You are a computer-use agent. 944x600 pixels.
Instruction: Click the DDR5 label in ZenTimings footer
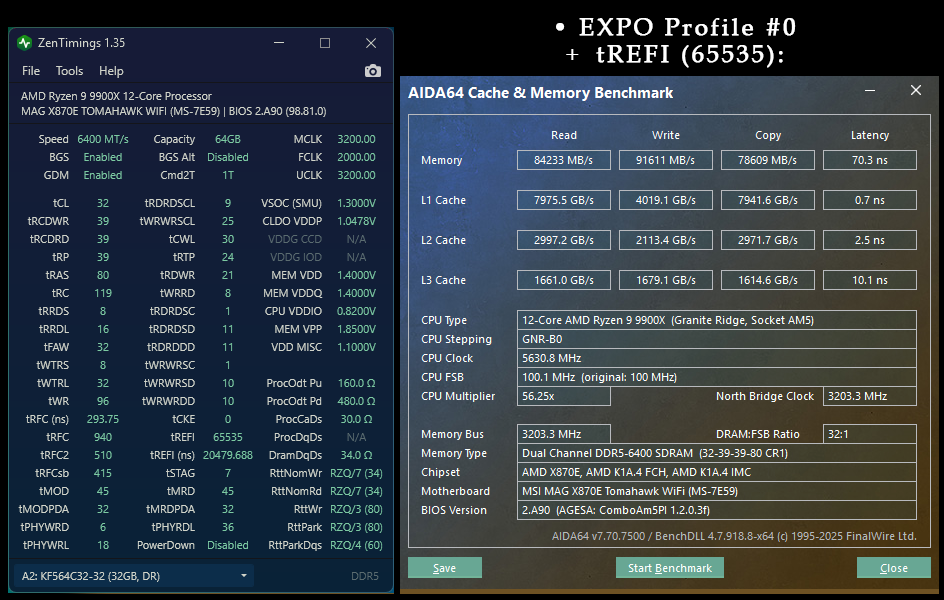365,576
